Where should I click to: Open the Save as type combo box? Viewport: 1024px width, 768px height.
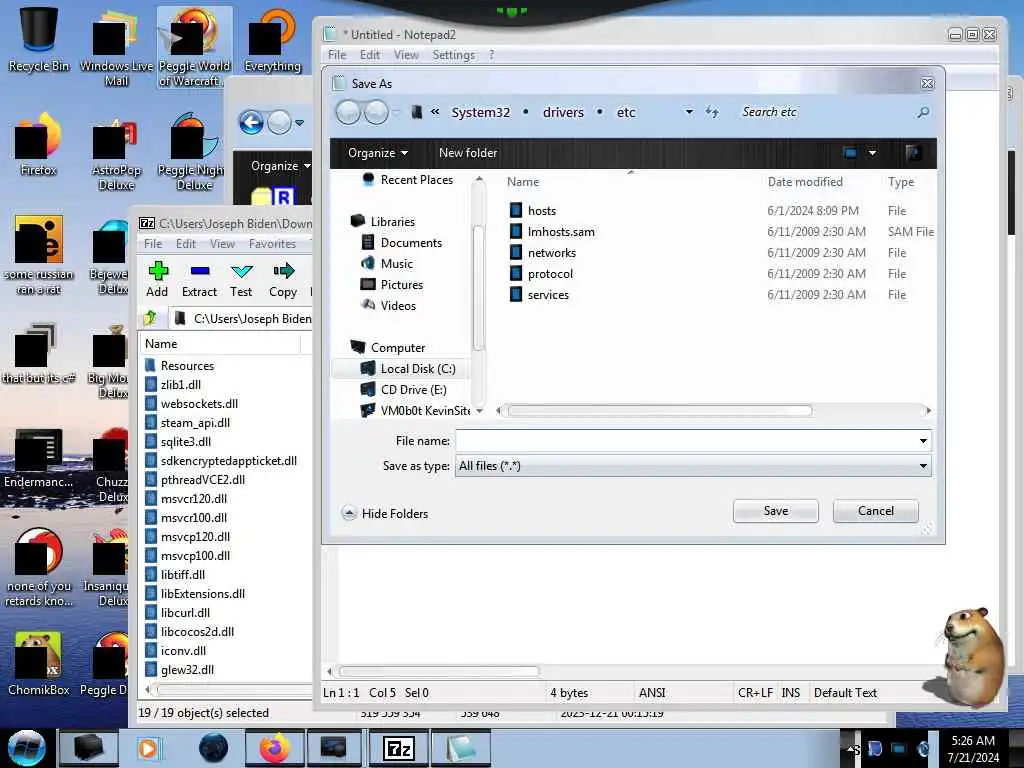[x=692, y=466]
